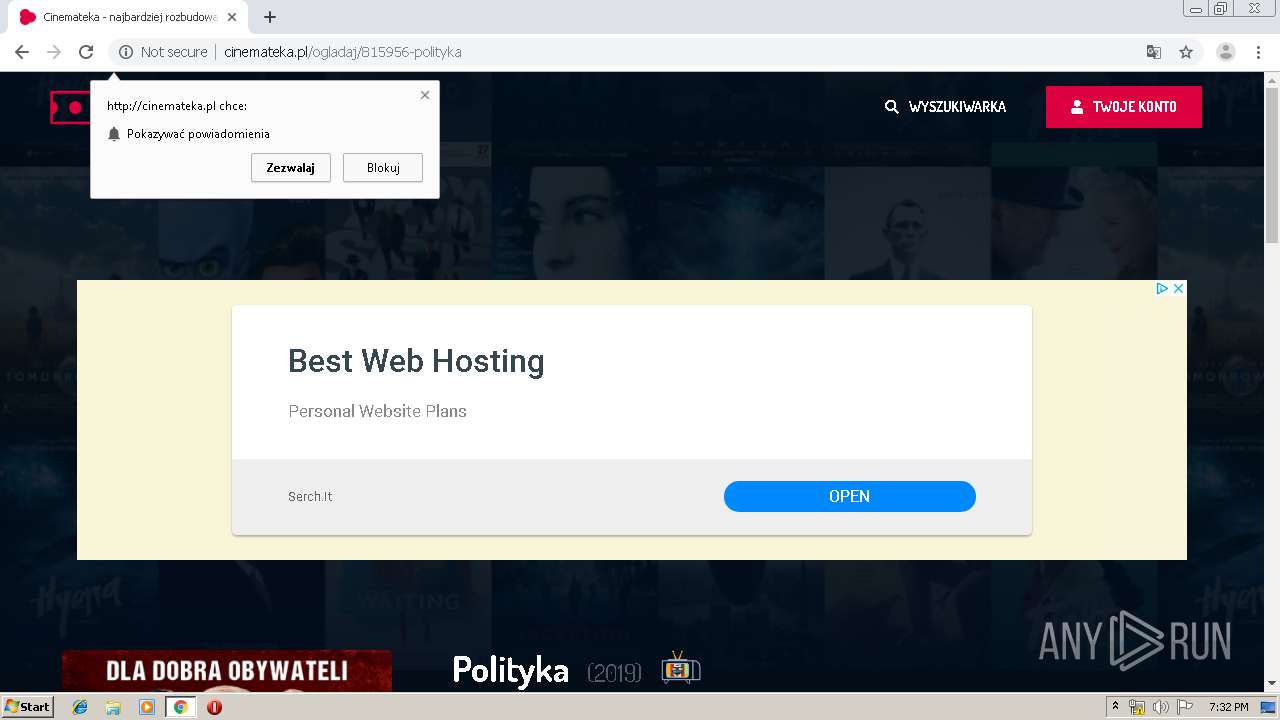View site info next to Not secure

[126, 52]
